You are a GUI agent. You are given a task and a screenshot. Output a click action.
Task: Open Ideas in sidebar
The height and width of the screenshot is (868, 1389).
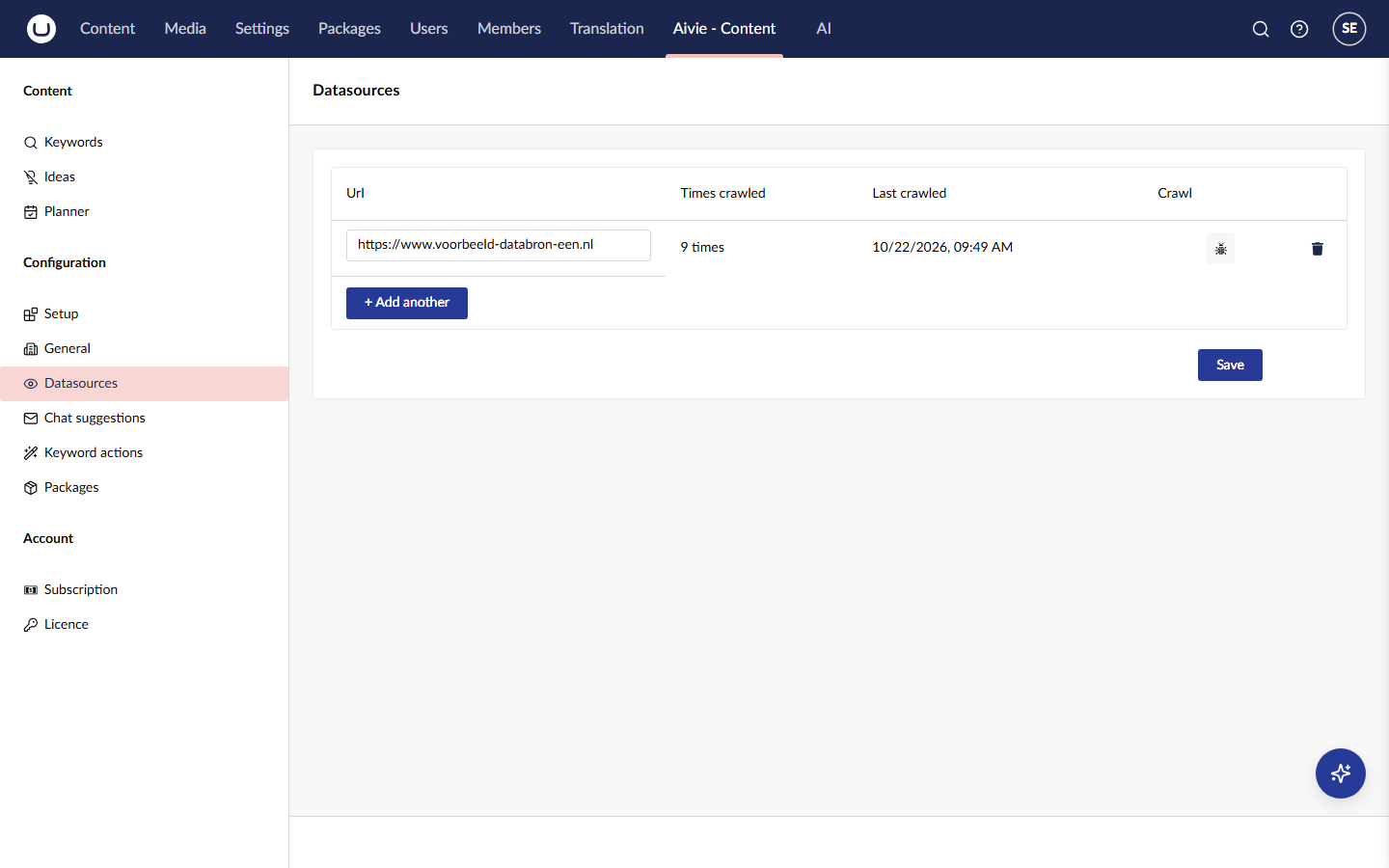145,176
